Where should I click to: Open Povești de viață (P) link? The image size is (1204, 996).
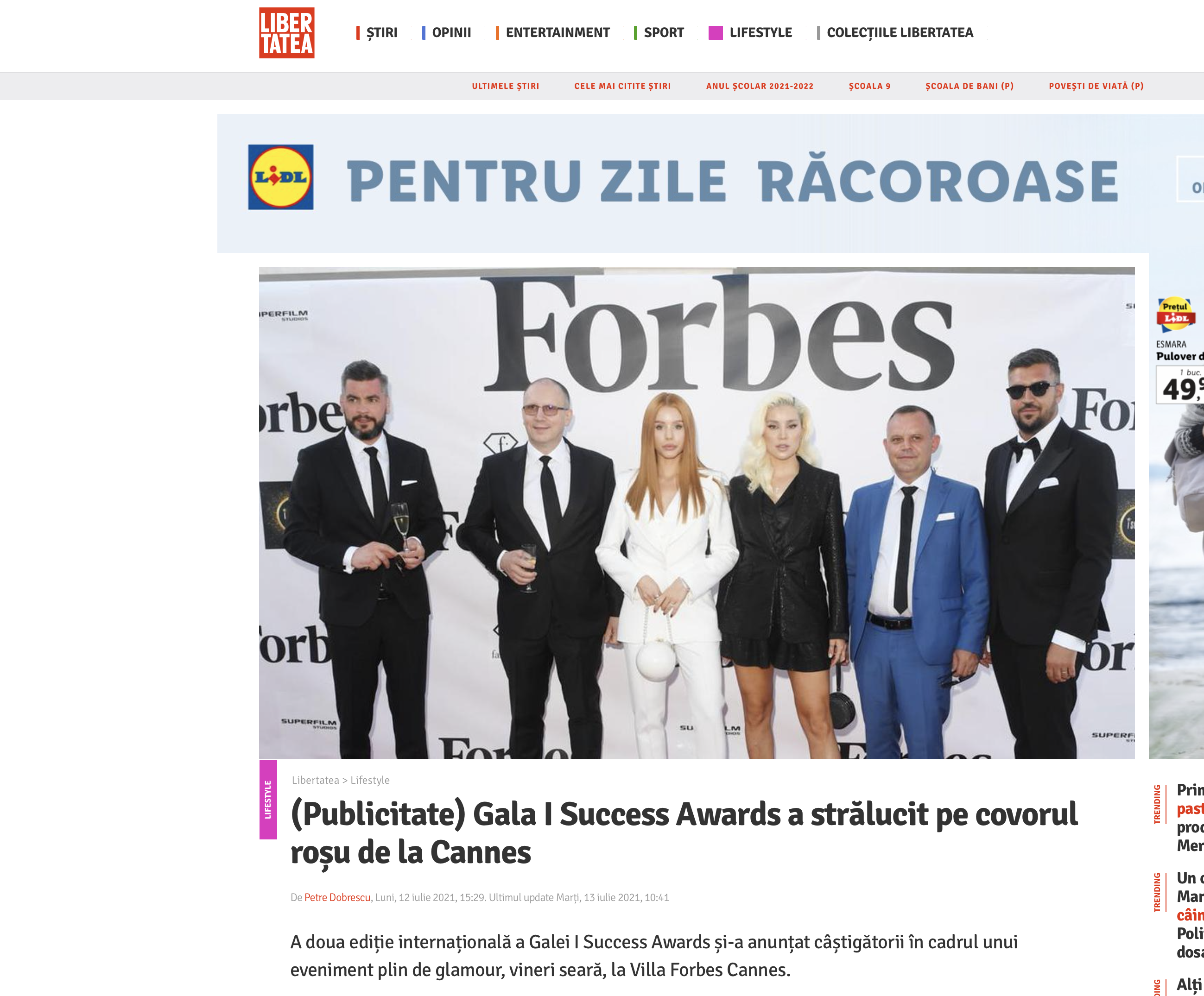coord(1096,86)
